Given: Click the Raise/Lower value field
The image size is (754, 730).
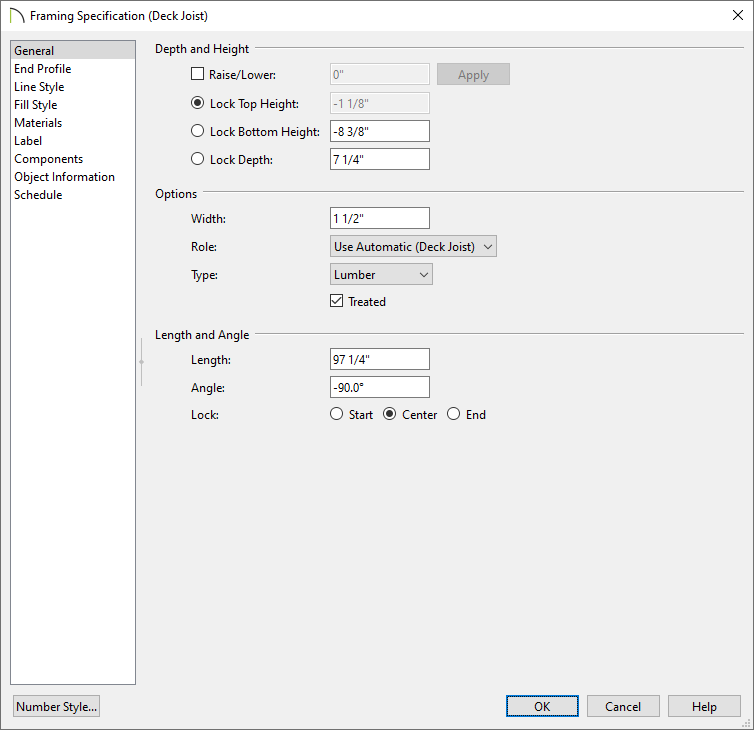Looking at the screenshot, I should [x=379, y=75].
